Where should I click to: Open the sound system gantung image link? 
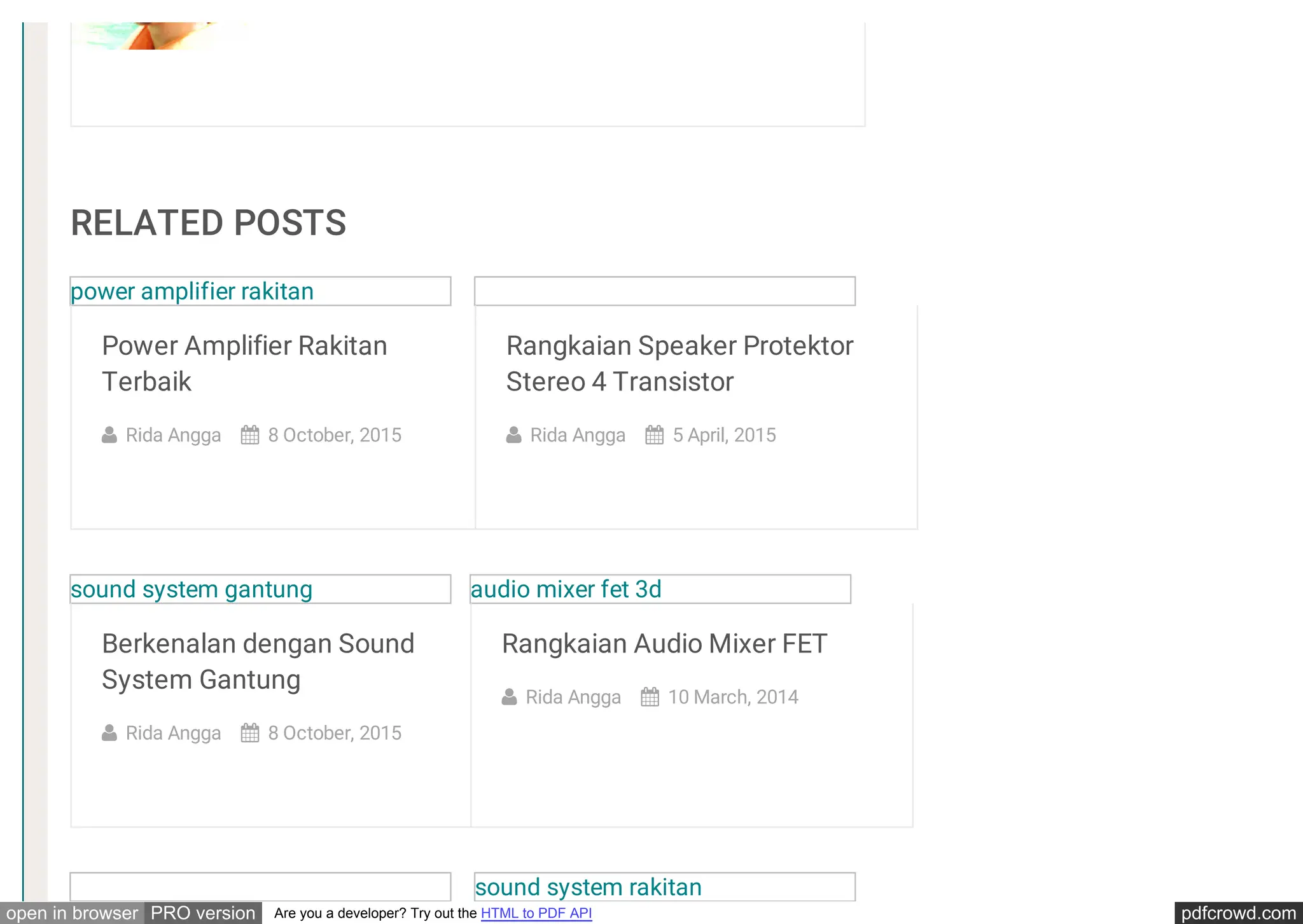point(192,590)
